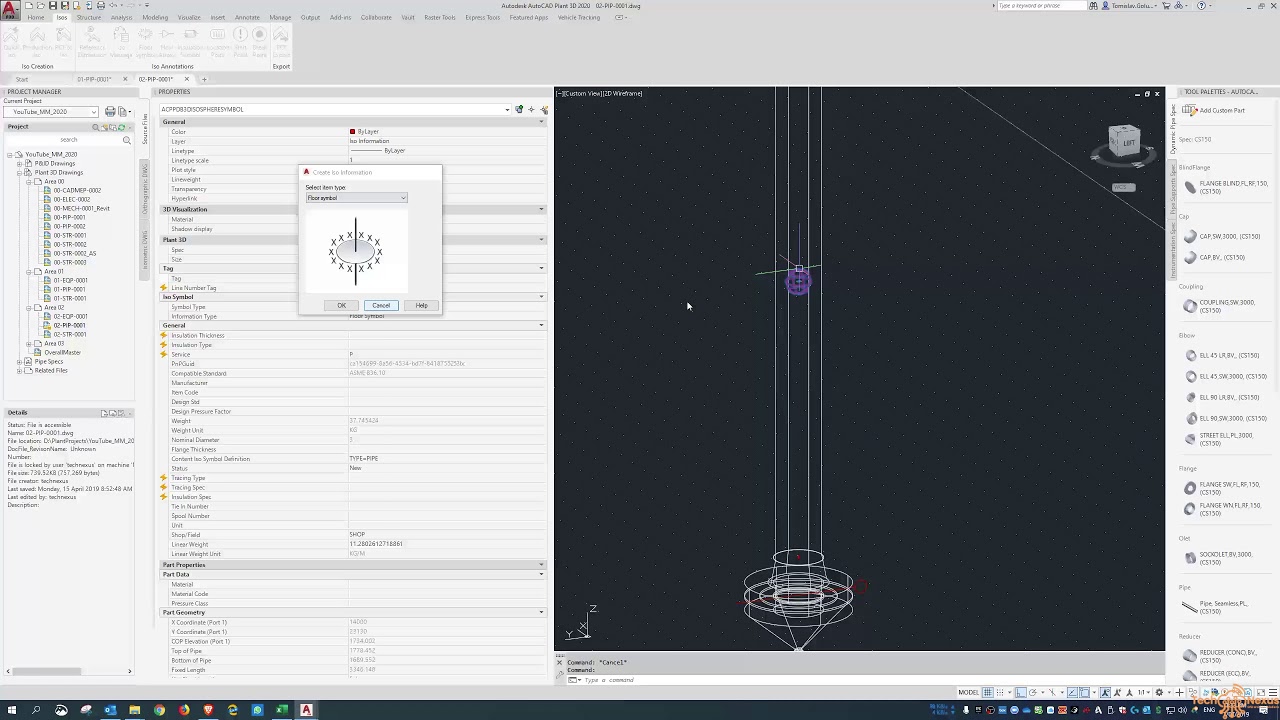Viewport: 1280px width, 720px height.
Task: Collapse the Part Properties section
Action: [x=541, y=565]
